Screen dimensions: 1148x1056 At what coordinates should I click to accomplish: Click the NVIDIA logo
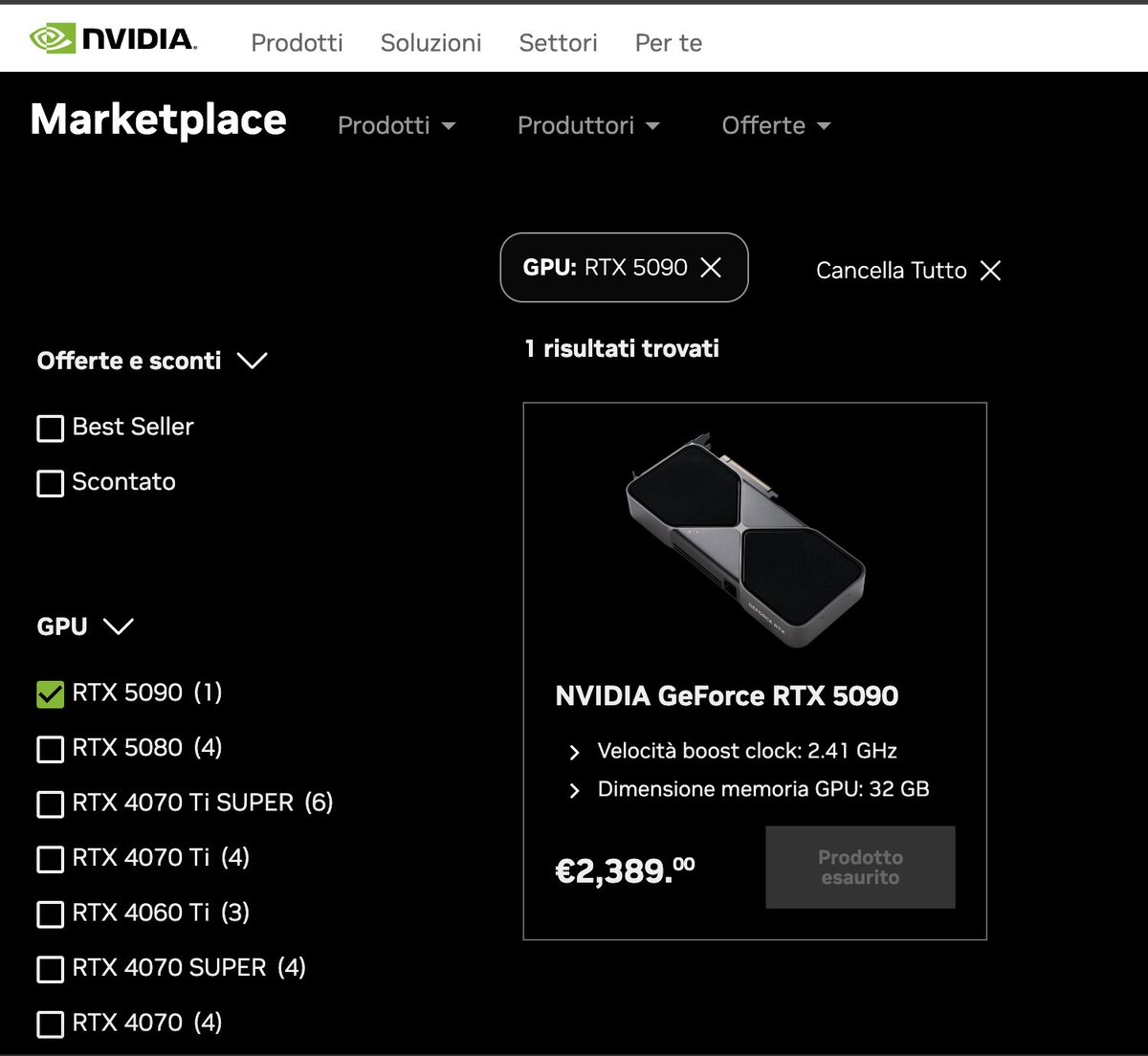point(113,39)
